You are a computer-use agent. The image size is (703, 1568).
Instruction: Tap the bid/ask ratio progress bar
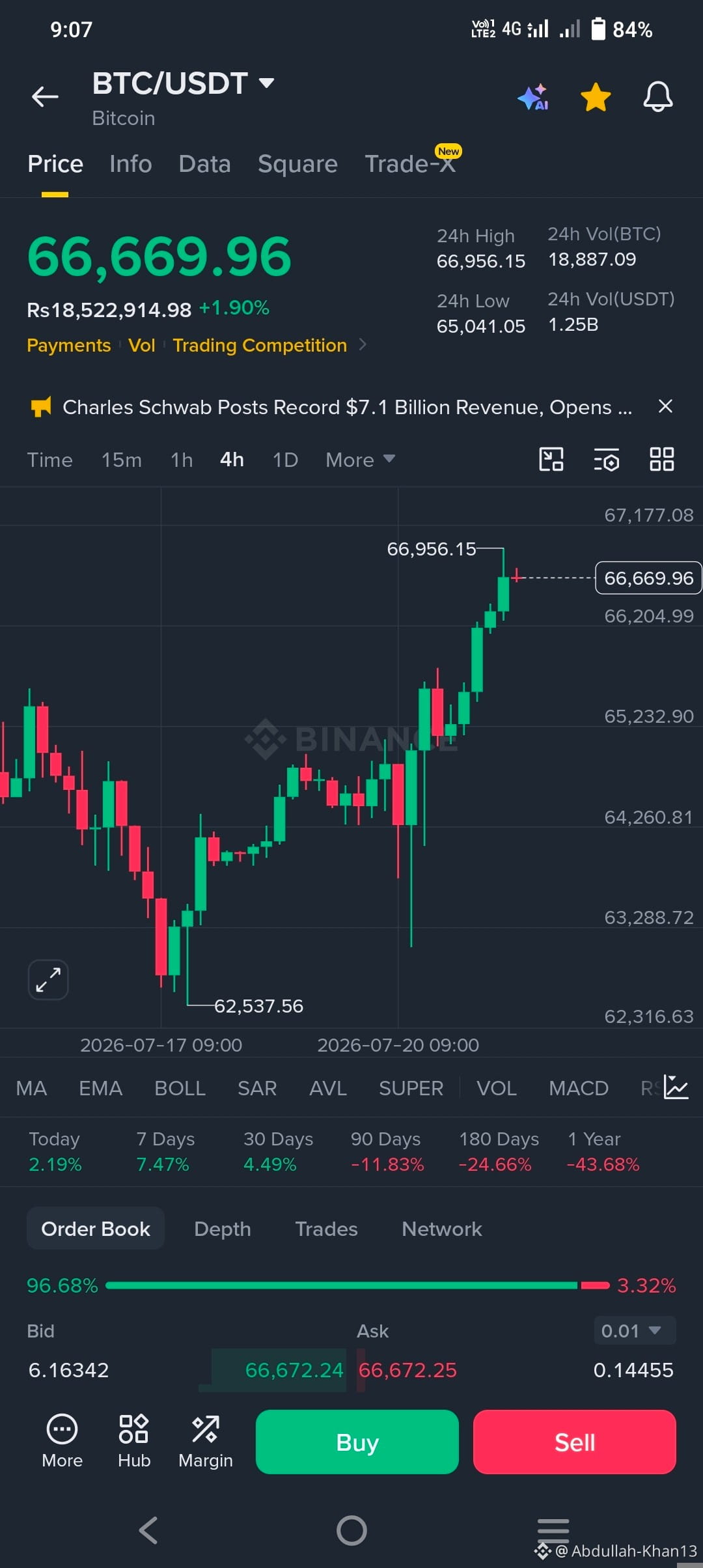(357, 1285)
